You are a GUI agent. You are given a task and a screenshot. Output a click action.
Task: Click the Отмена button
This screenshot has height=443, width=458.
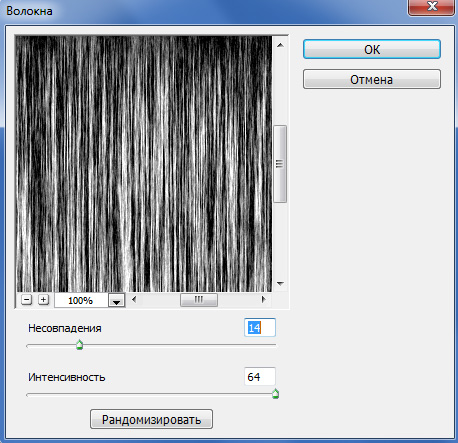tap(372, 79)
